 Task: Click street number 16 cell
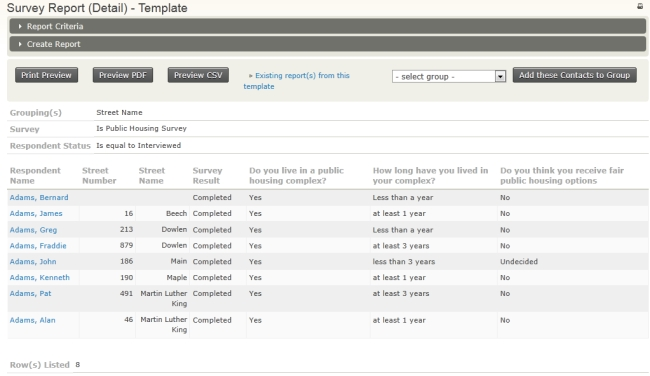coord(129,213)
